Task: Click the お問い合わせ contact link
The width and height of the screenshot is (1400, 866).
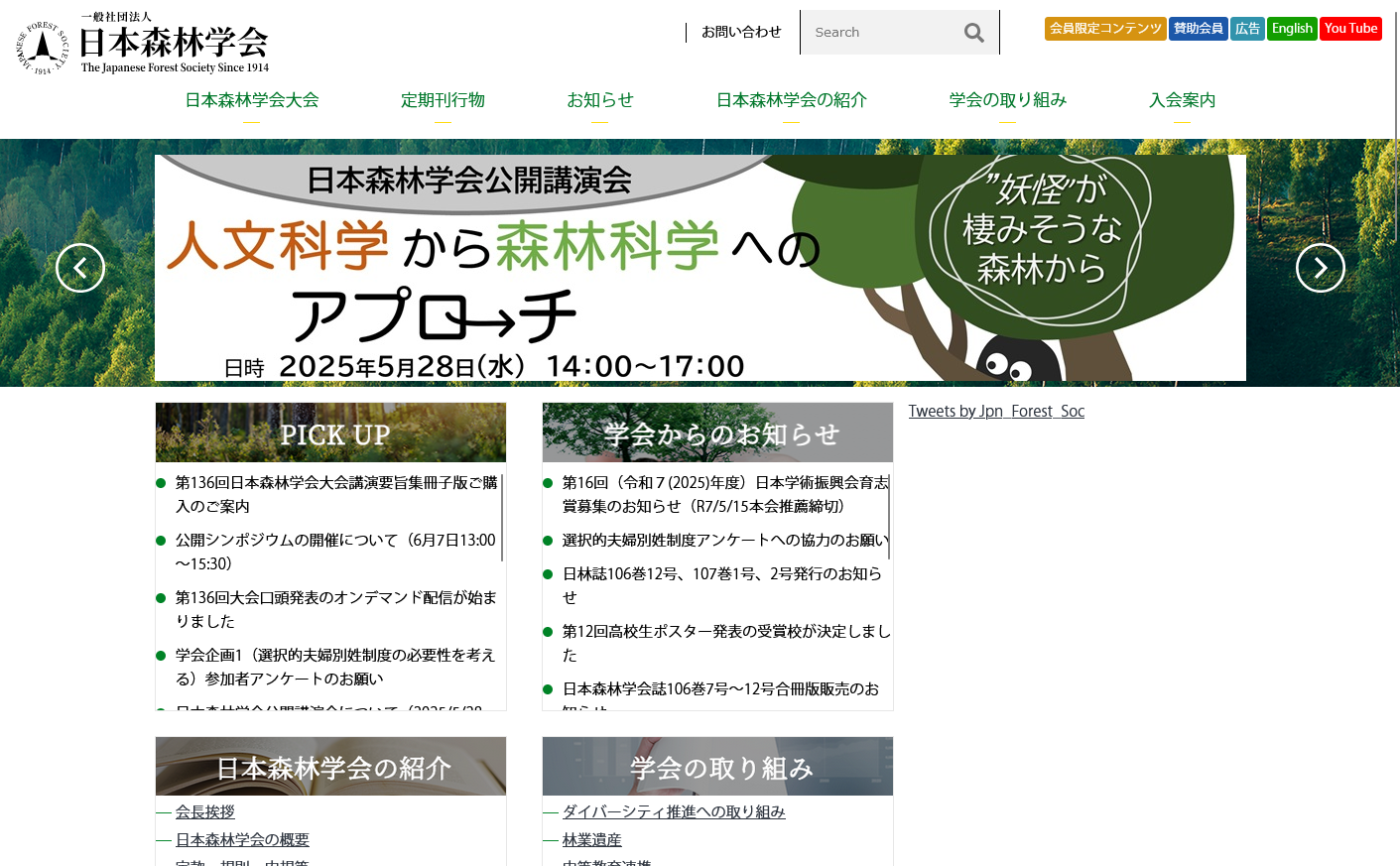Action: tap(741, 32)
